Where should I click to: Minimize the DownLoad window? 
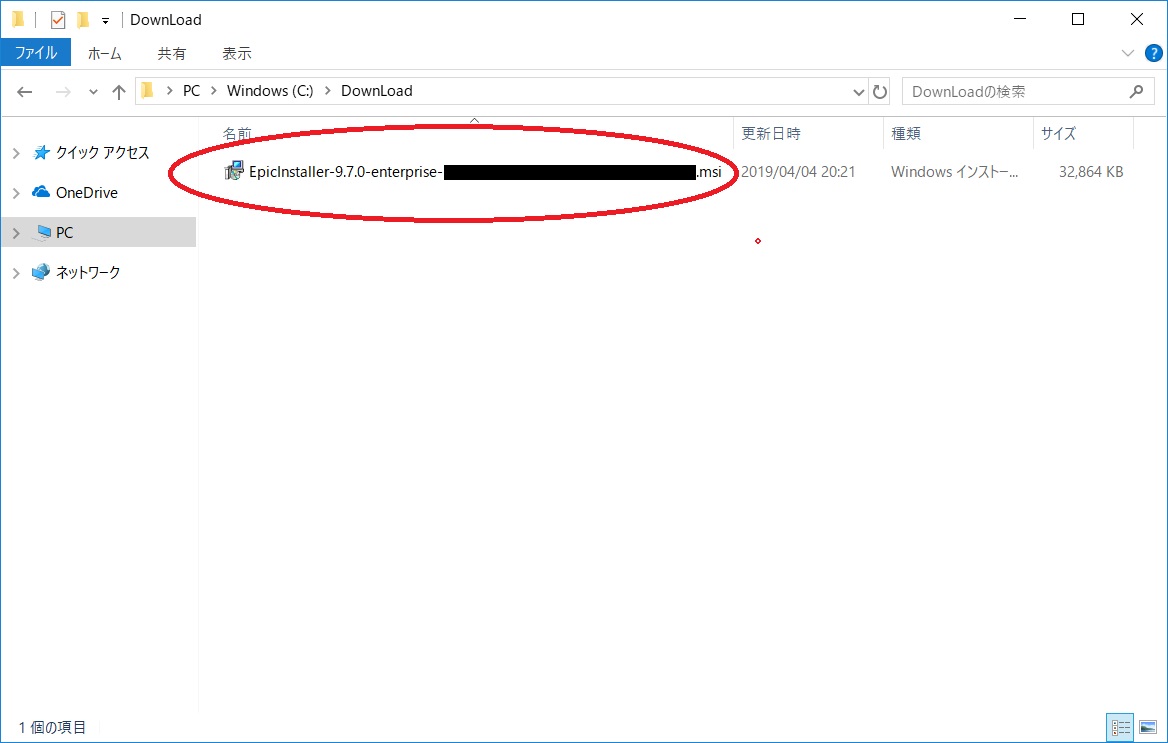[1020, 19]
